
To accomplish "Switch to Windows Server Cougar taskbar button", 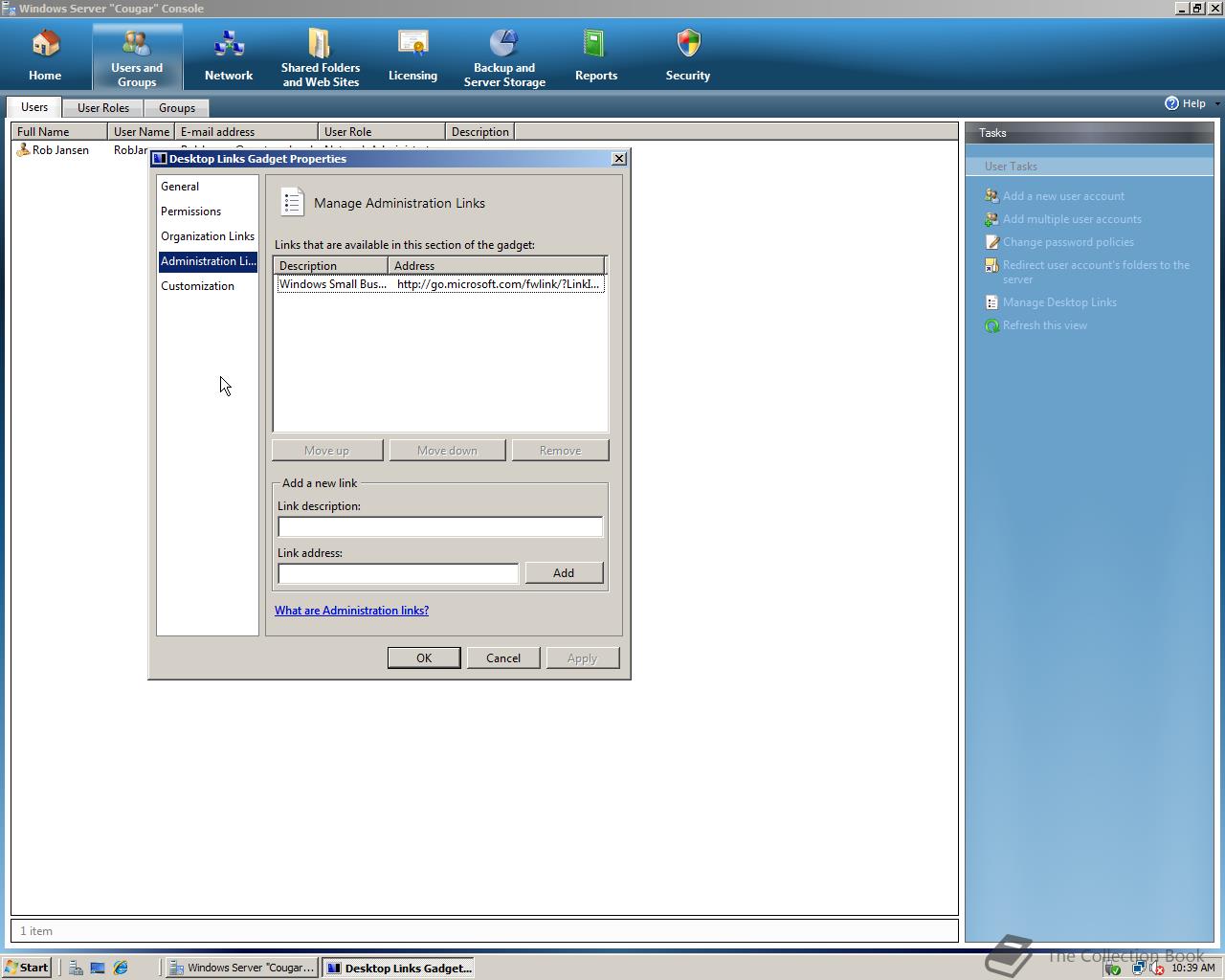I will tap(241, 968).
